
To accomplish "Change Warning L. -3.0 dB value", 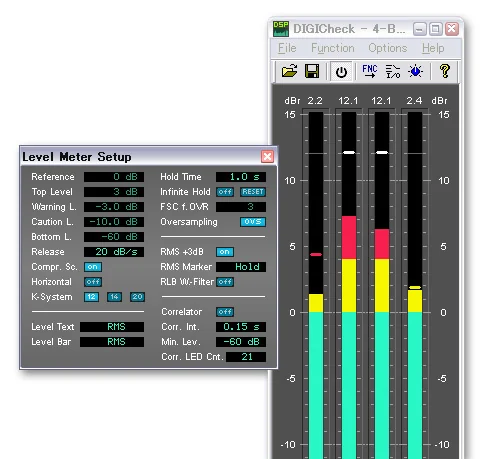I will [114, 207].
